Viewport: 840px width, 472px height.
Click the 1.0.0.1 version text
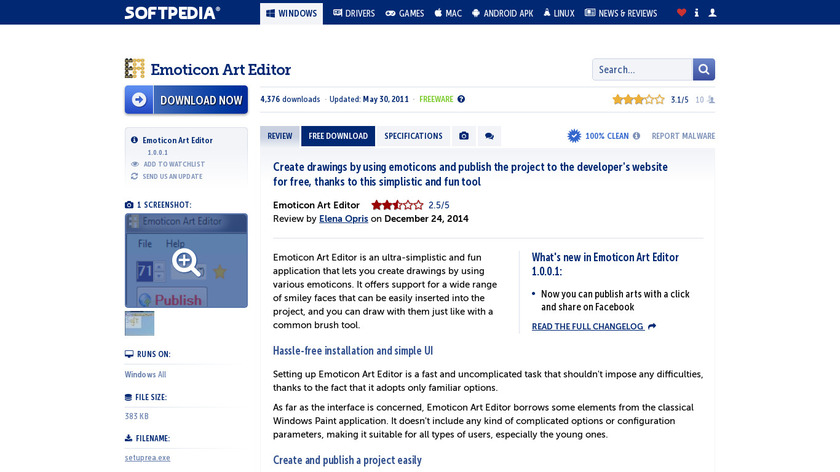158,153
